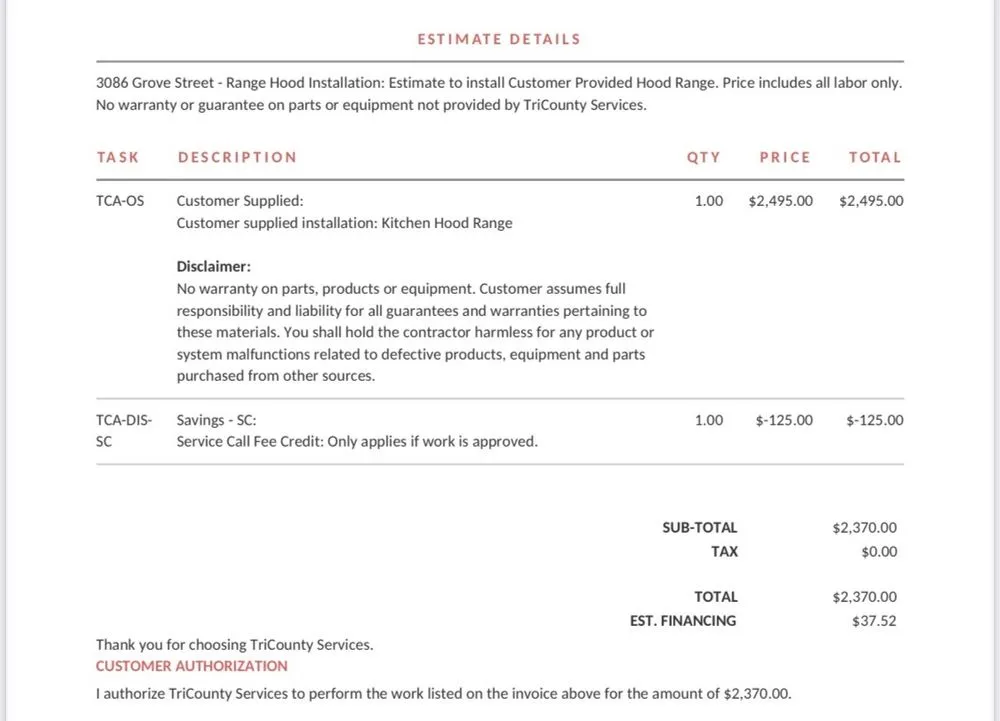Click the CUSTOMER AUTHORIZATION heading

[191, 666]
